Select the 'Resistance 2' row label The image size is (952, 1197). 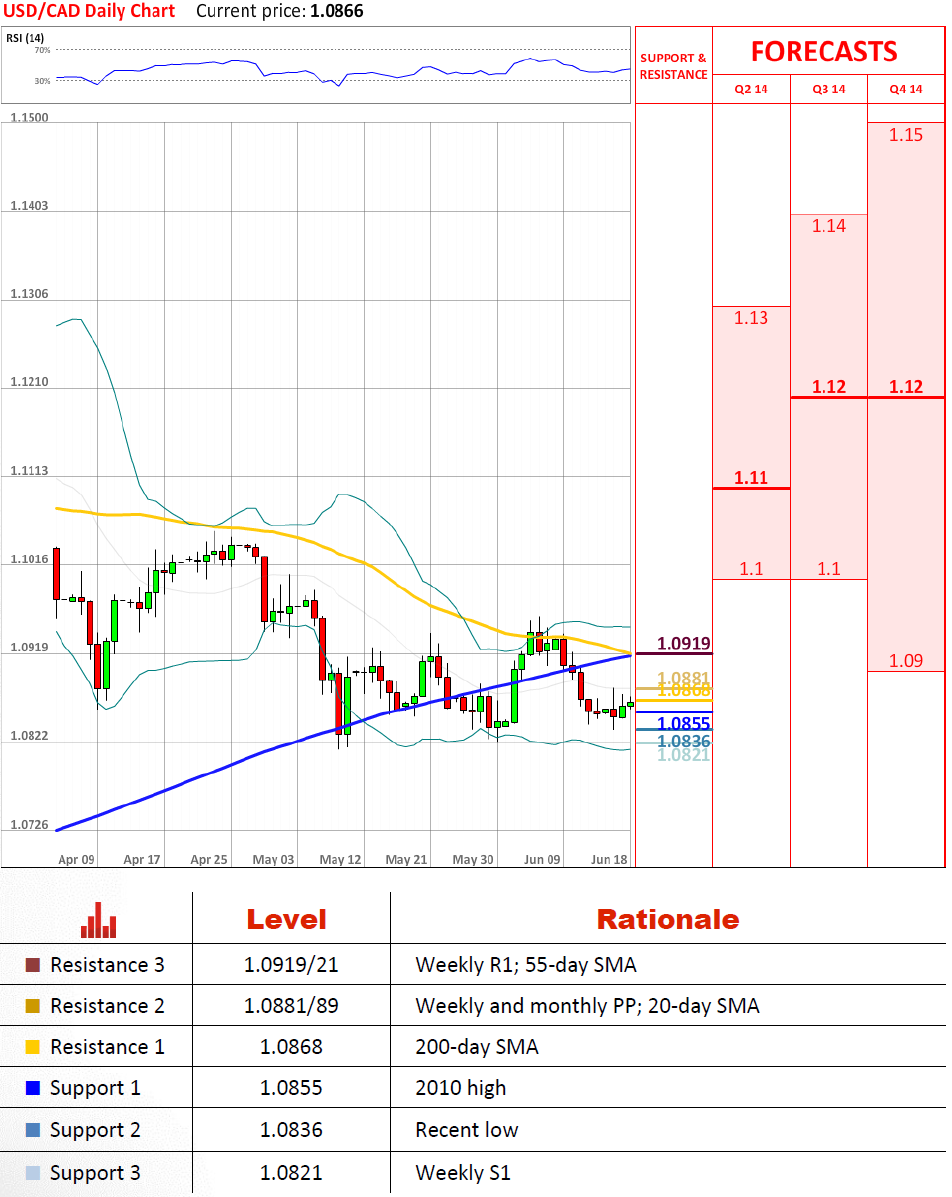108,1006
